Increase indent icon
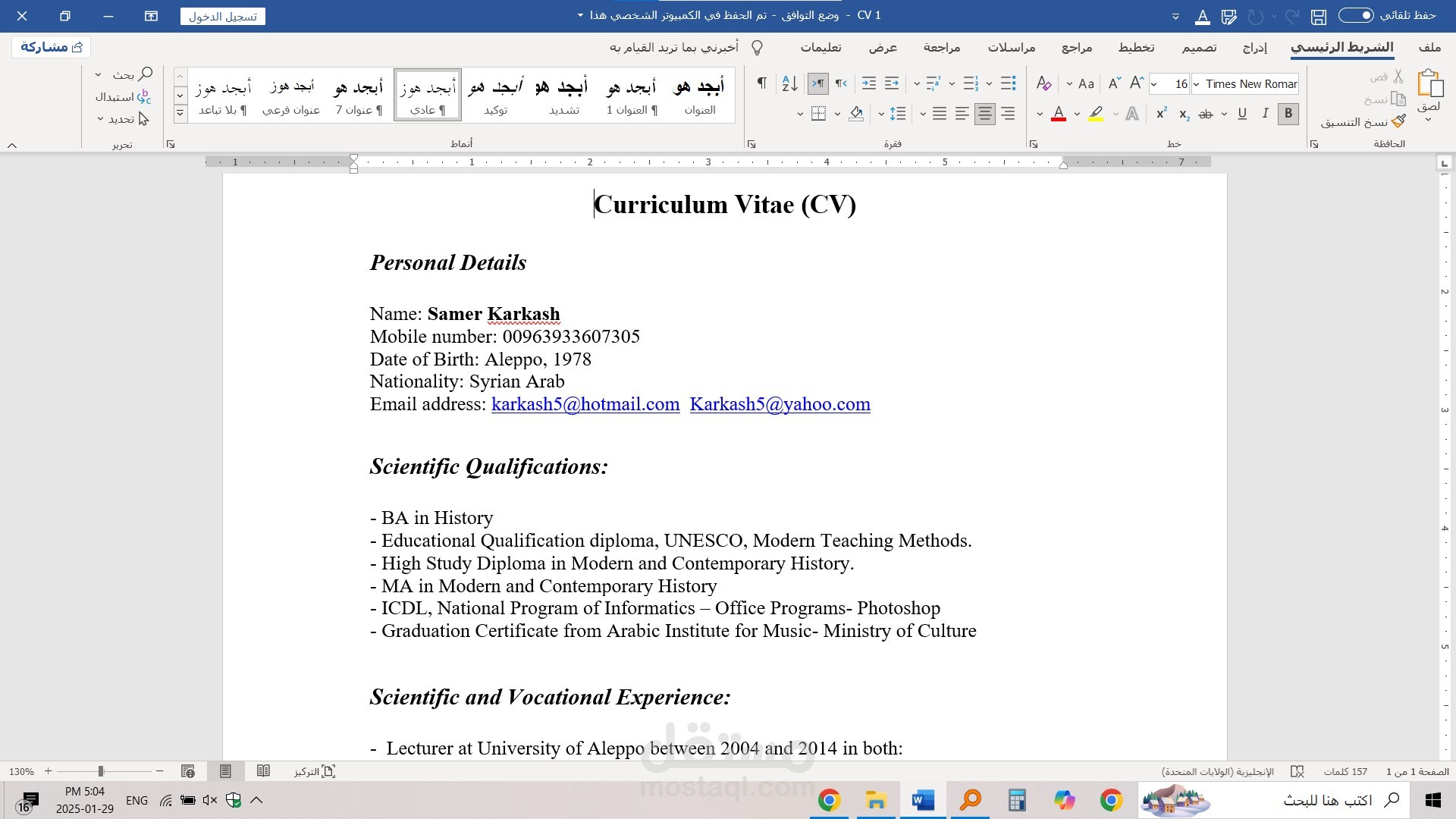This screenshot has width=1456, height=819. 869,83
